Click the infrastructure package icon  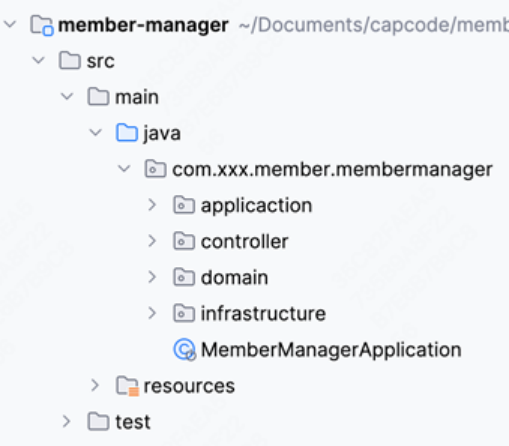tap(184, 313)
